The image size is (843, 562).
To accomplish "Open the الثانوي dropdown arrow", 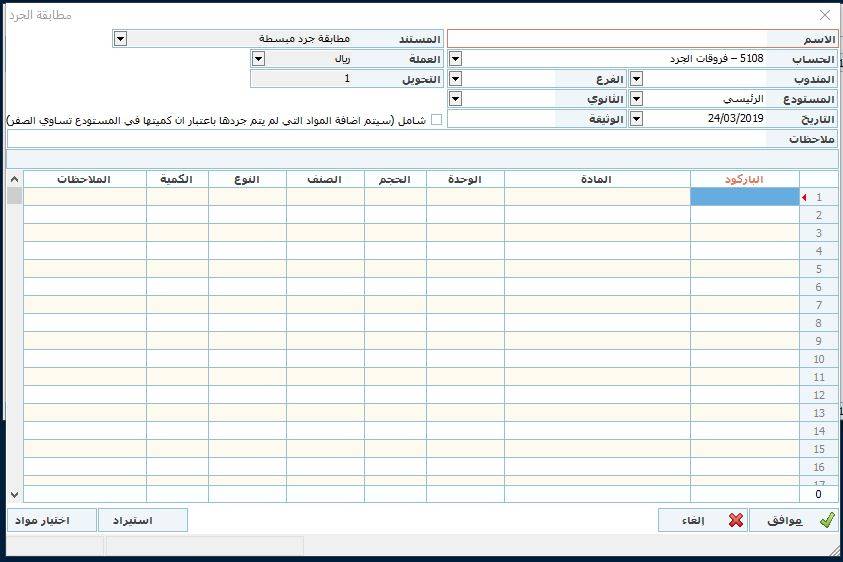I will point(455,99).
